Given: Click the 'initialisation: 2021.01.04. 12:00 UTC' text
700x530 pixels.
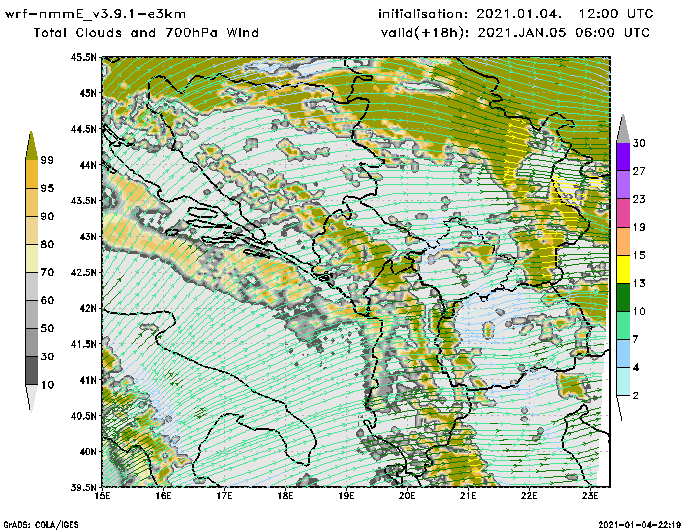Looking at the screenshot, I should (x=516, y=14).
